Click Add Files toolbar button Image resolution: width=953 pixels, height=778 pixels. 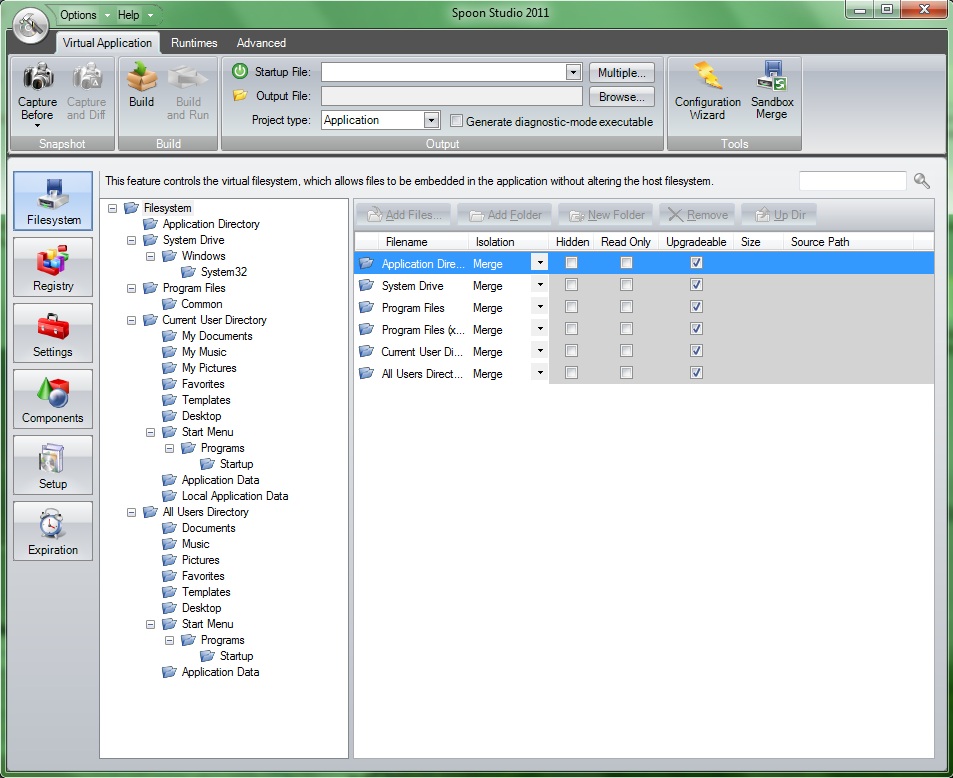pyautogui.click(x=404, y=215)
